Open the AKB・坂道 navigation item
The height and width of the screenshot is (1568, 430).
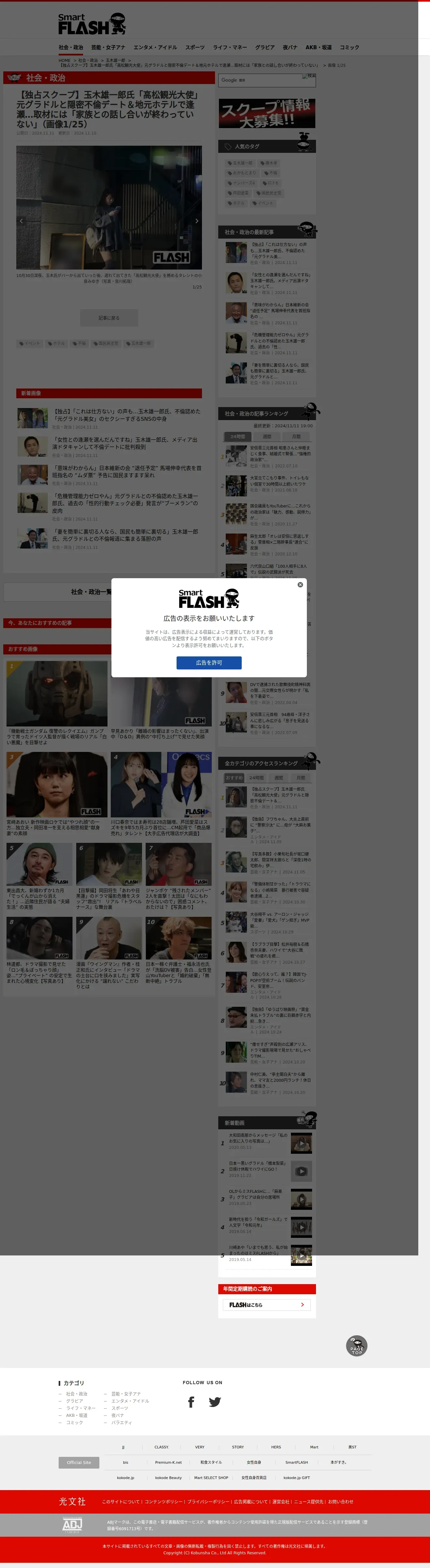tap(319, 48)
